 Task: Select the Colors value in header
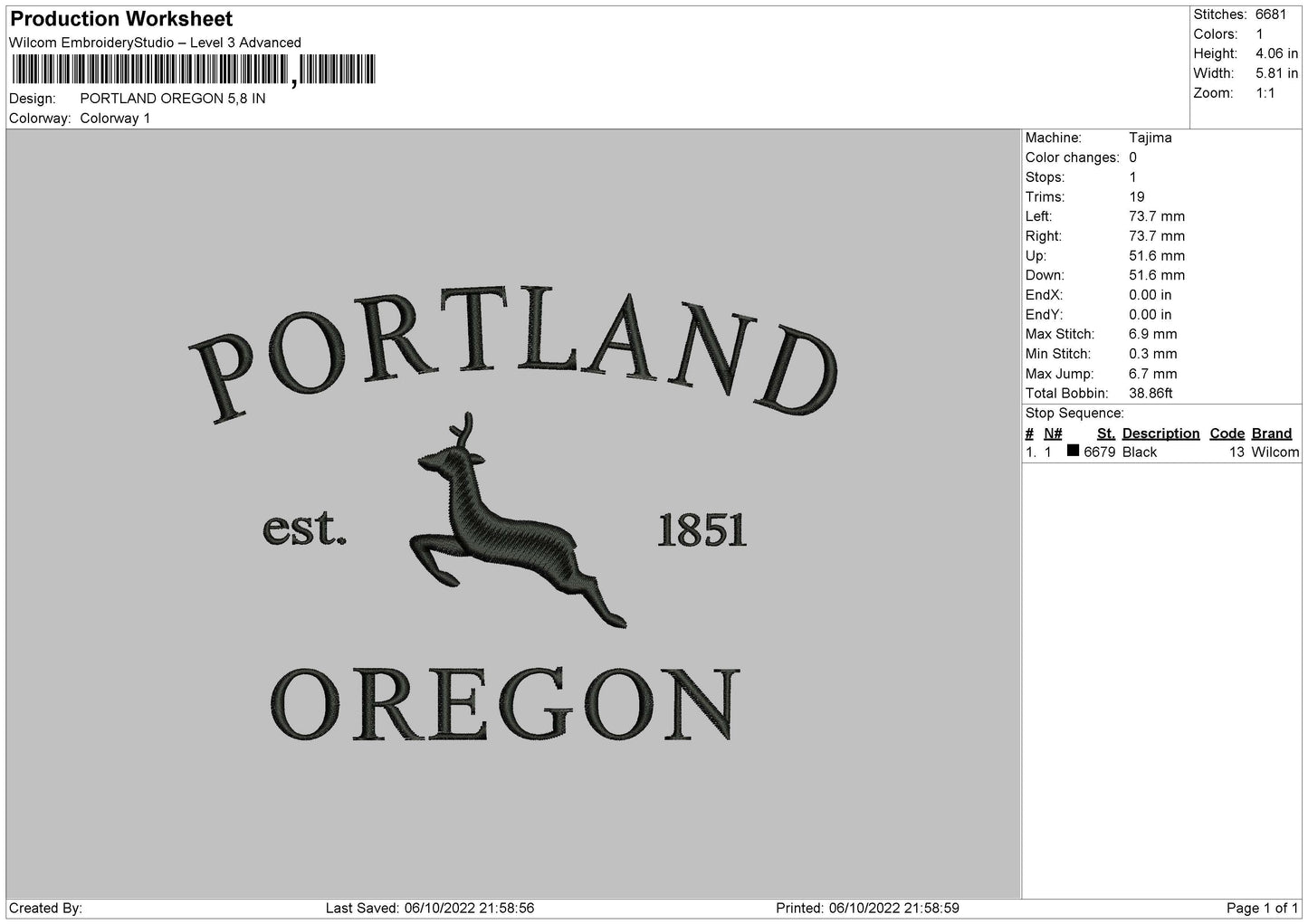[x=1259, y=34]
